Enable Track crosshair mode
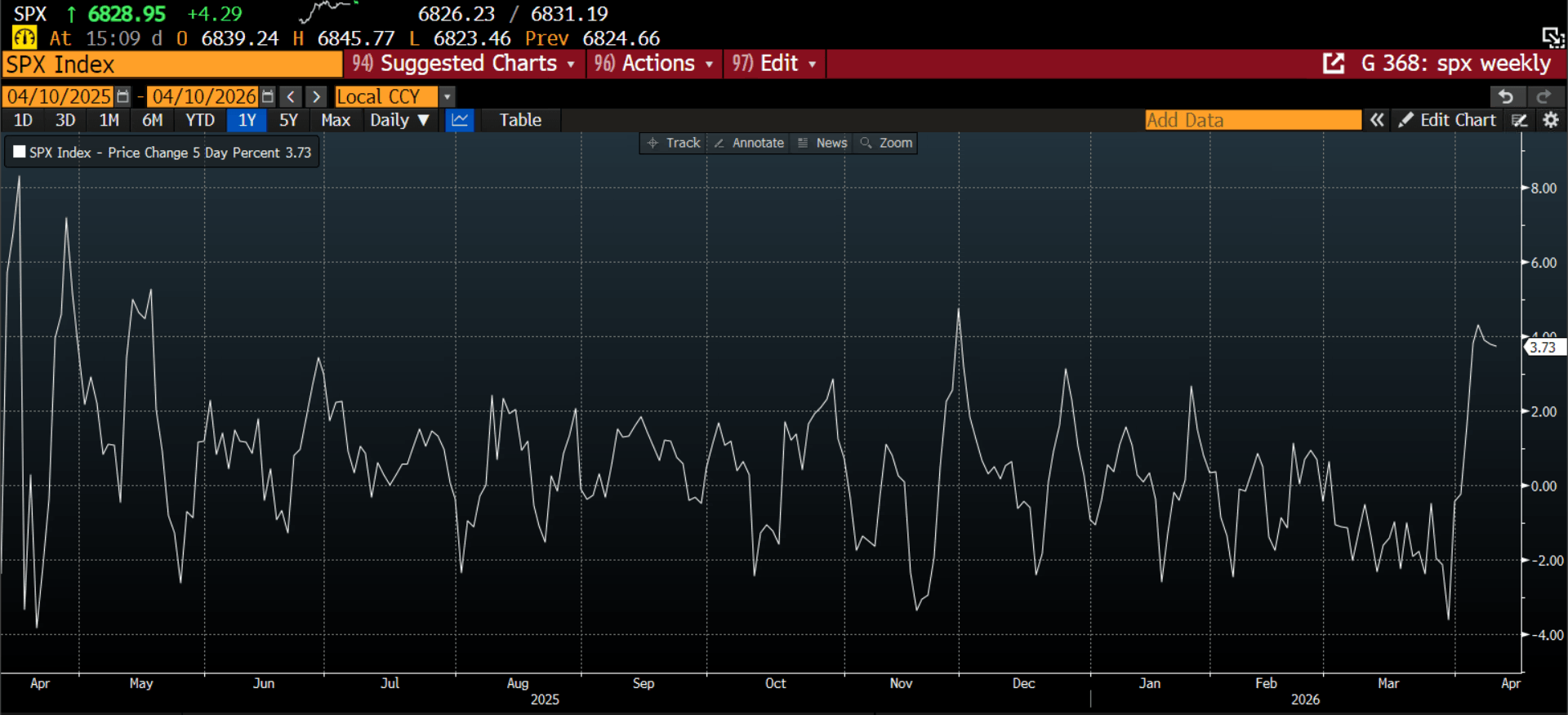The image size is (1568, 715). [x=674, y=143]
